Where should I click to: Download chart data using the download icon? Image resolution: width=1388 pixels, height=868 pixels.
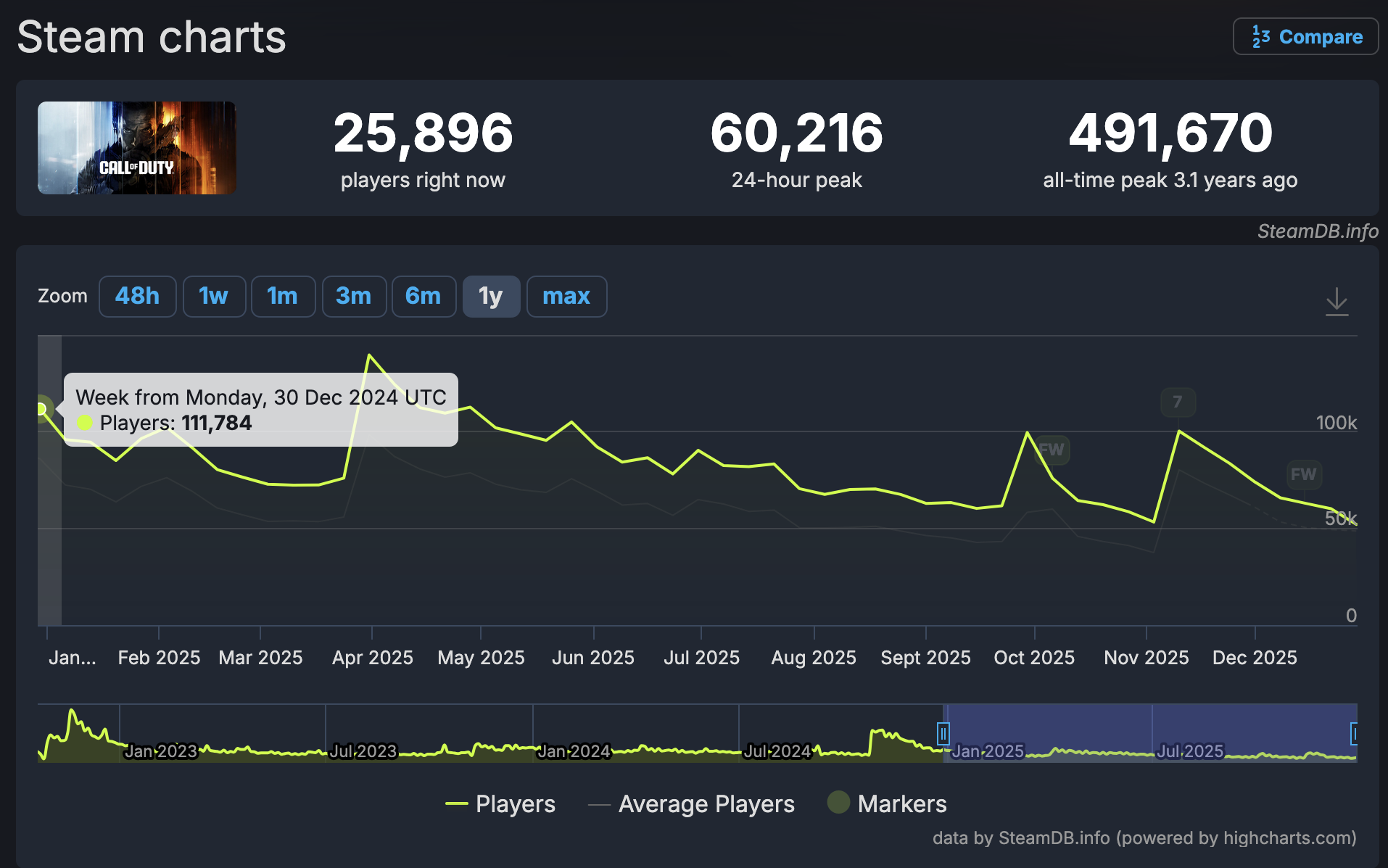tap(1337, 301)
